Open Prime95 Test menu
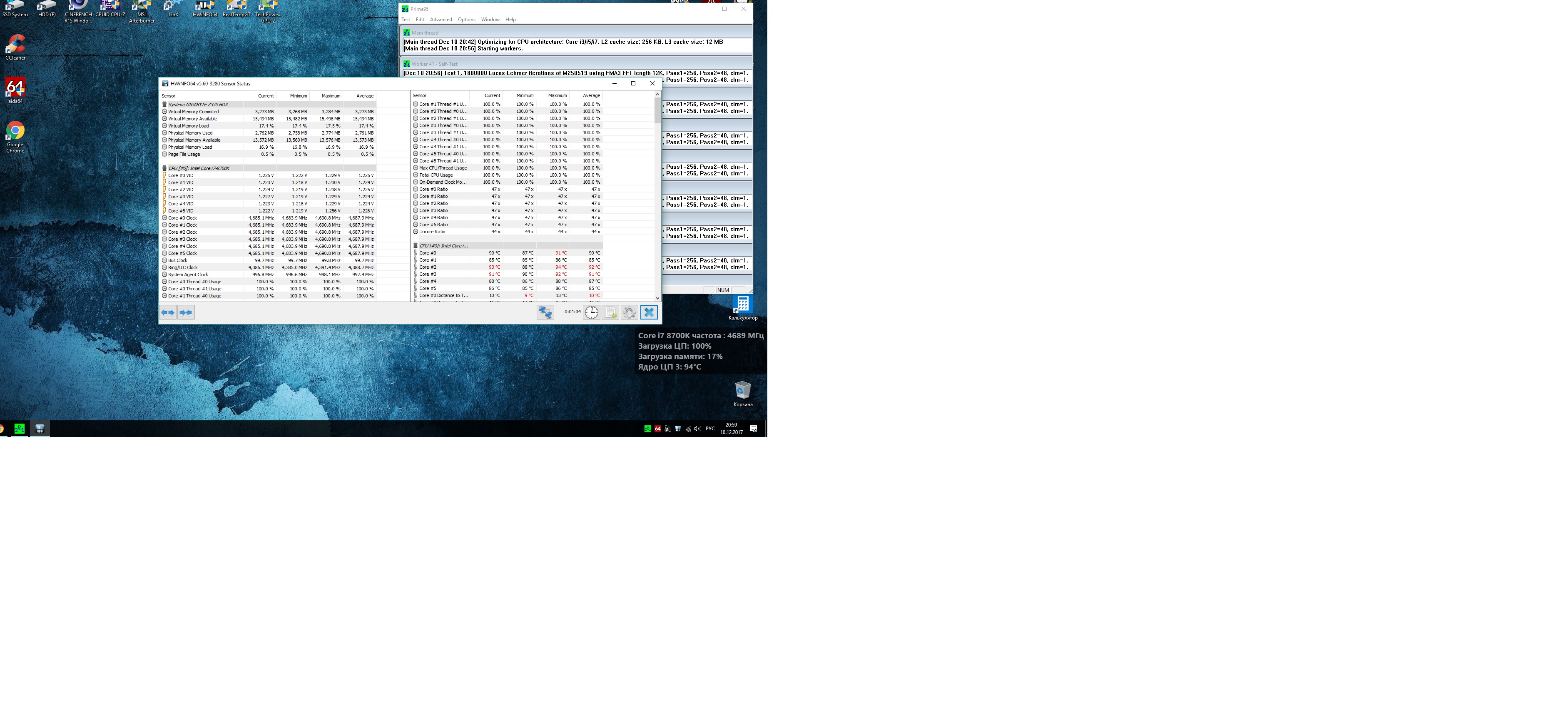 click(x=406, y=20)
